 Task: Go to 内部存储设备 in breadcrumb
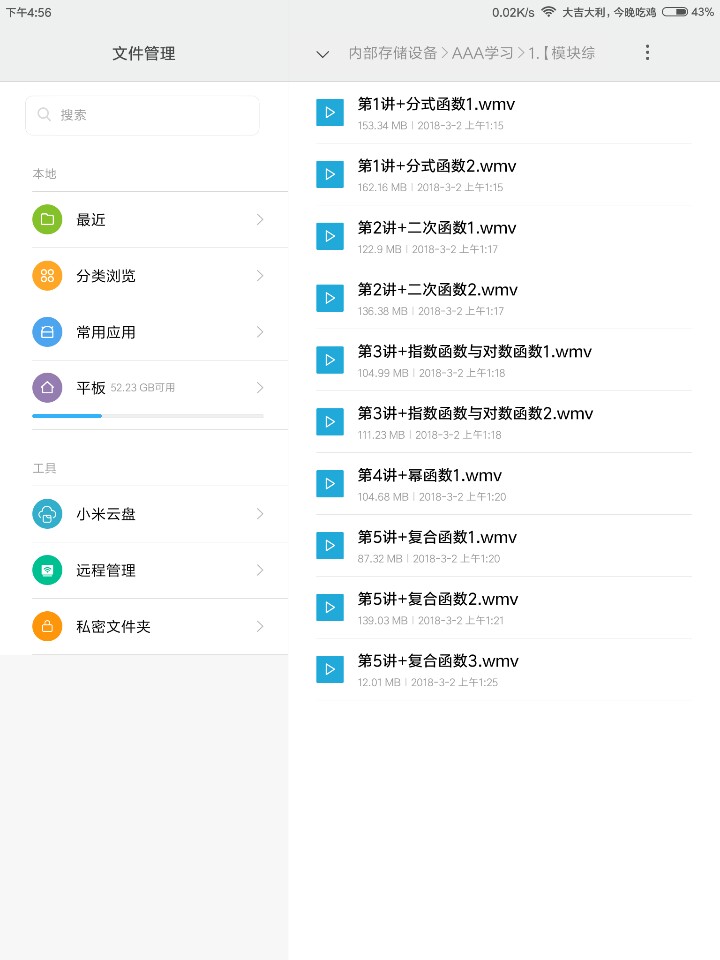coord(393,53)
